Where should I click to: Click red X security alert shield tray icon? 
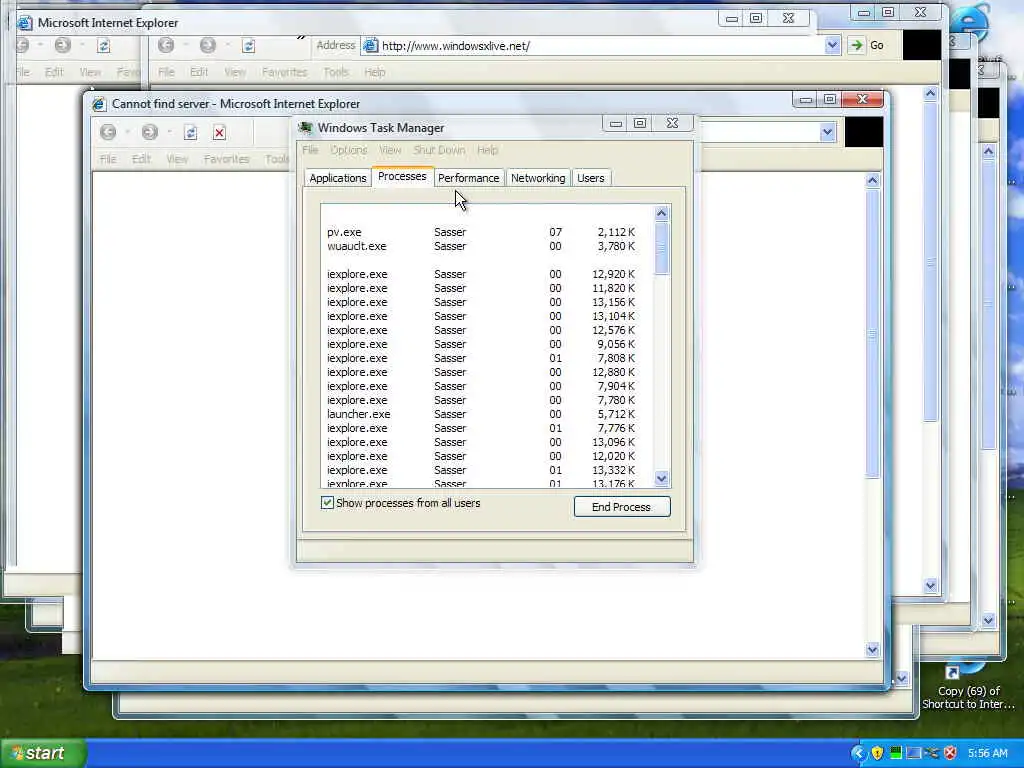pyautogui.click(x=950, y=753)
